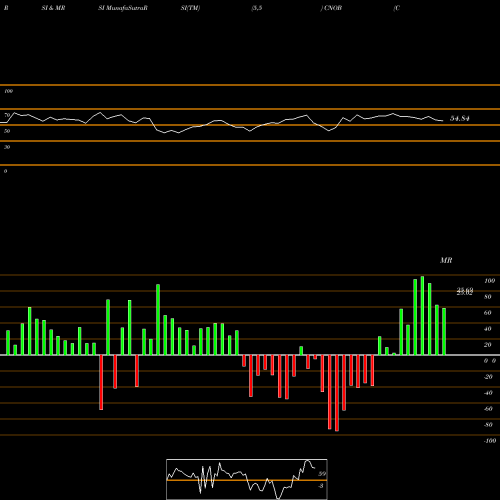Click the '(5,5' parameter text in header

257,8
